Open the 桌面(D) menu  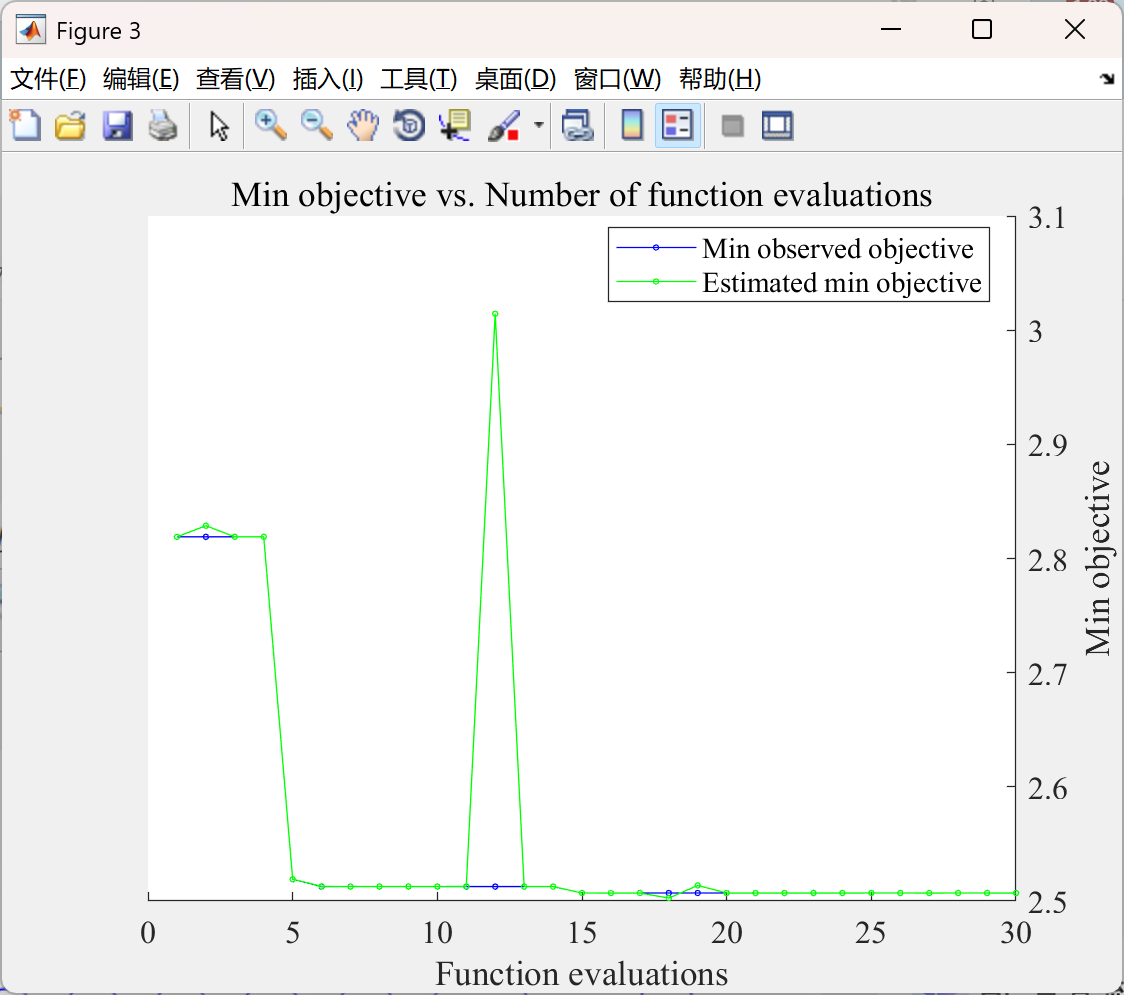click(x=515, y=79)
